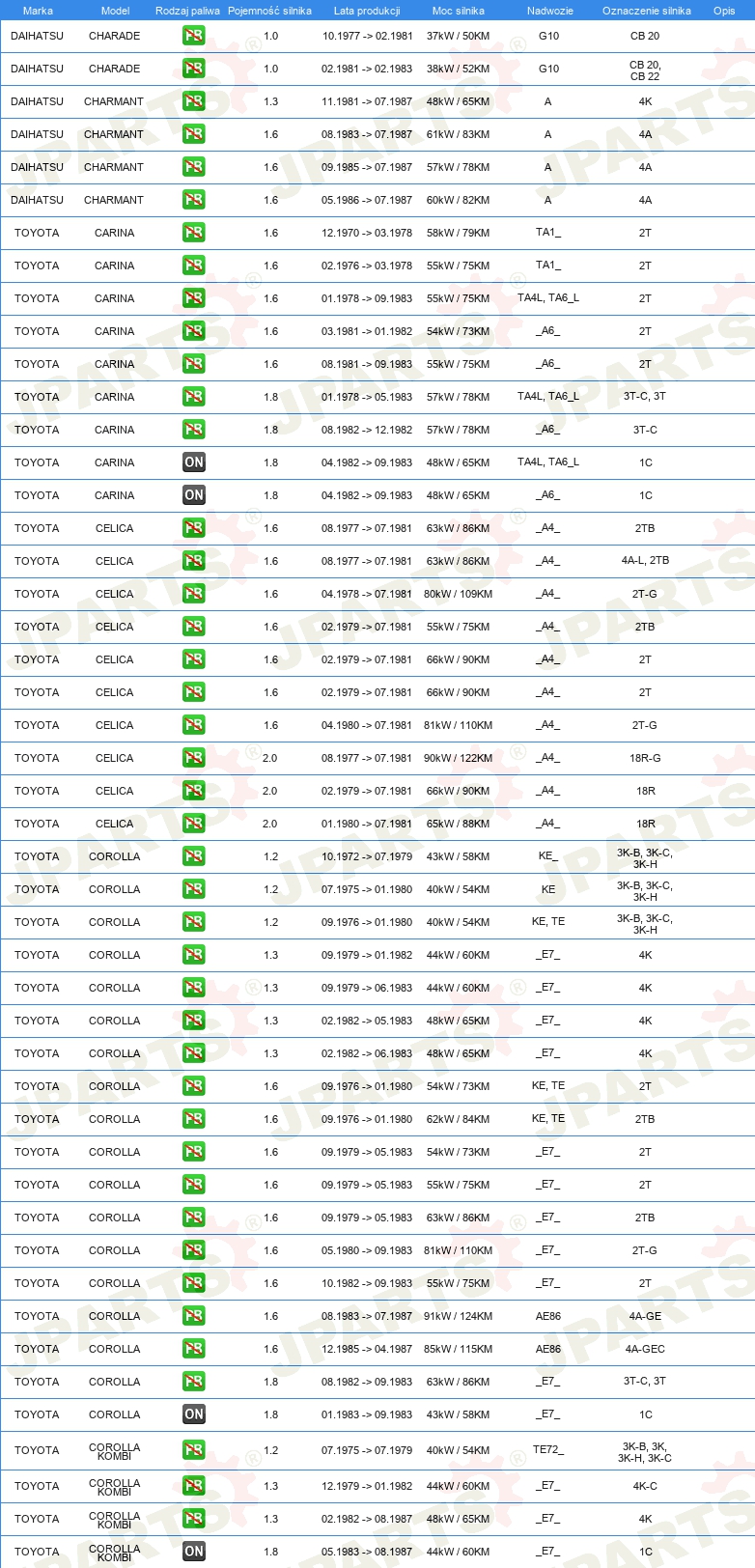This screenshot has height=1568, width=755.
Task: Click the date cell '11.1981 -> 07.1987'
Action: coord(367,101)
